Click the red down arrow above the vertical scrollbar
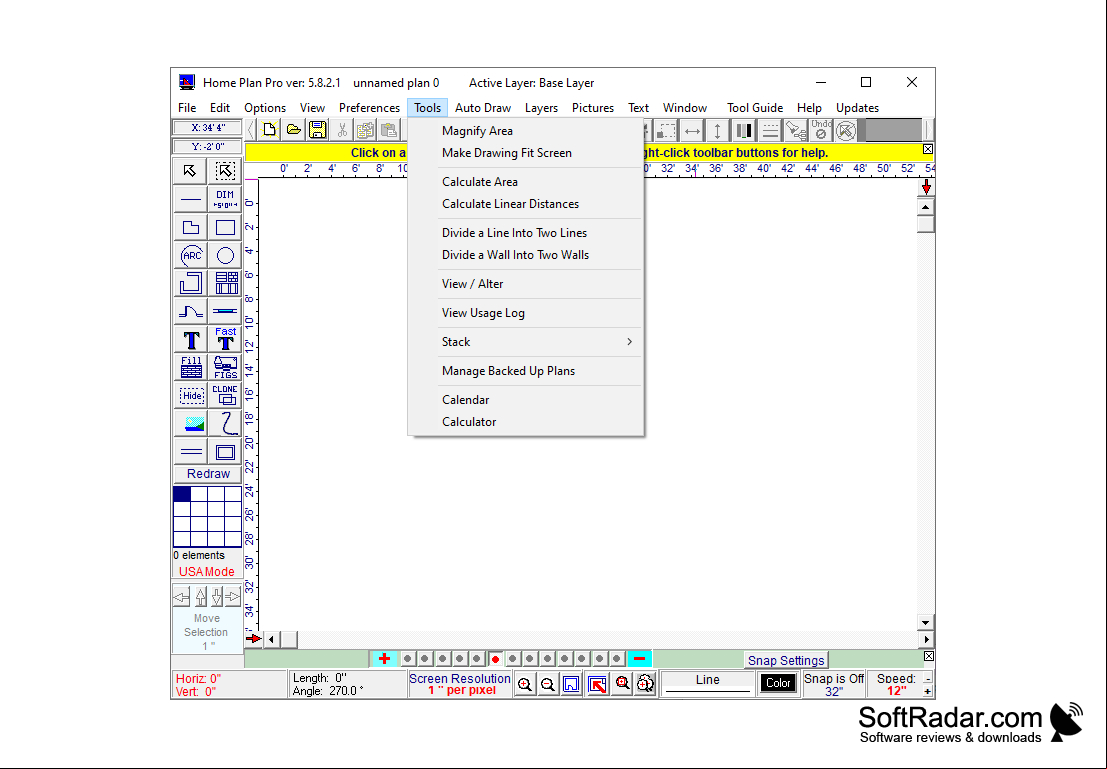 (x=926, y=187)
